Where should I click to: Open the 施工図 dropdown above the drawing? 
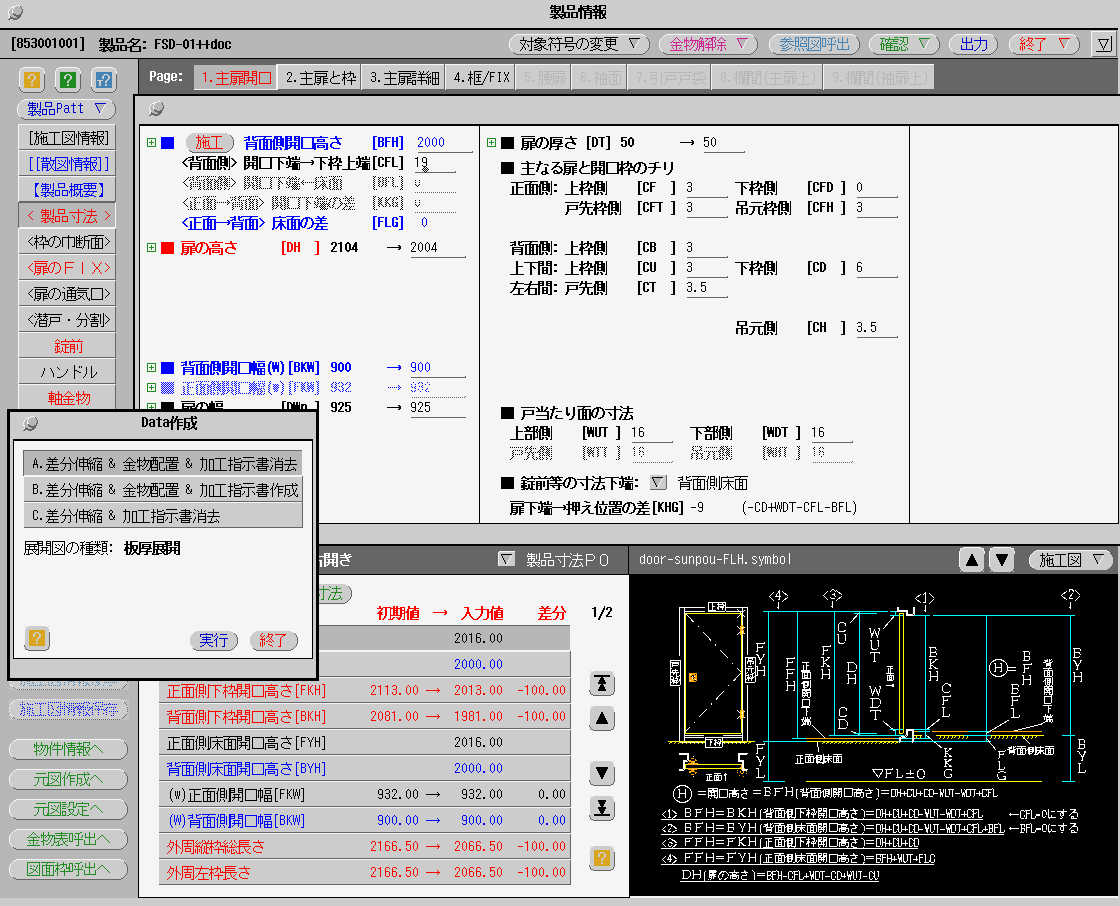coord(1071,560)
